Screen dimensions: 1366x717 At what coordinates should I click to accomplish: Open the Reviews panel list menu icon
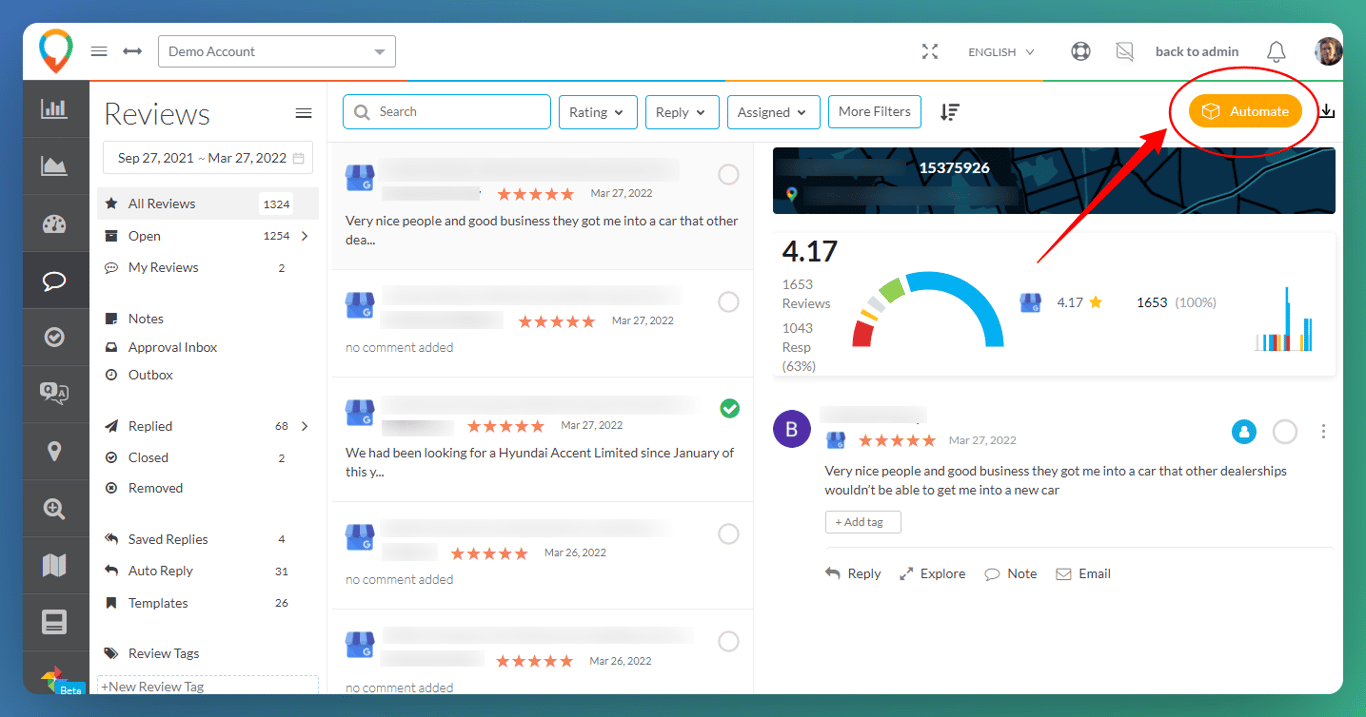click(x=304, y=114)
